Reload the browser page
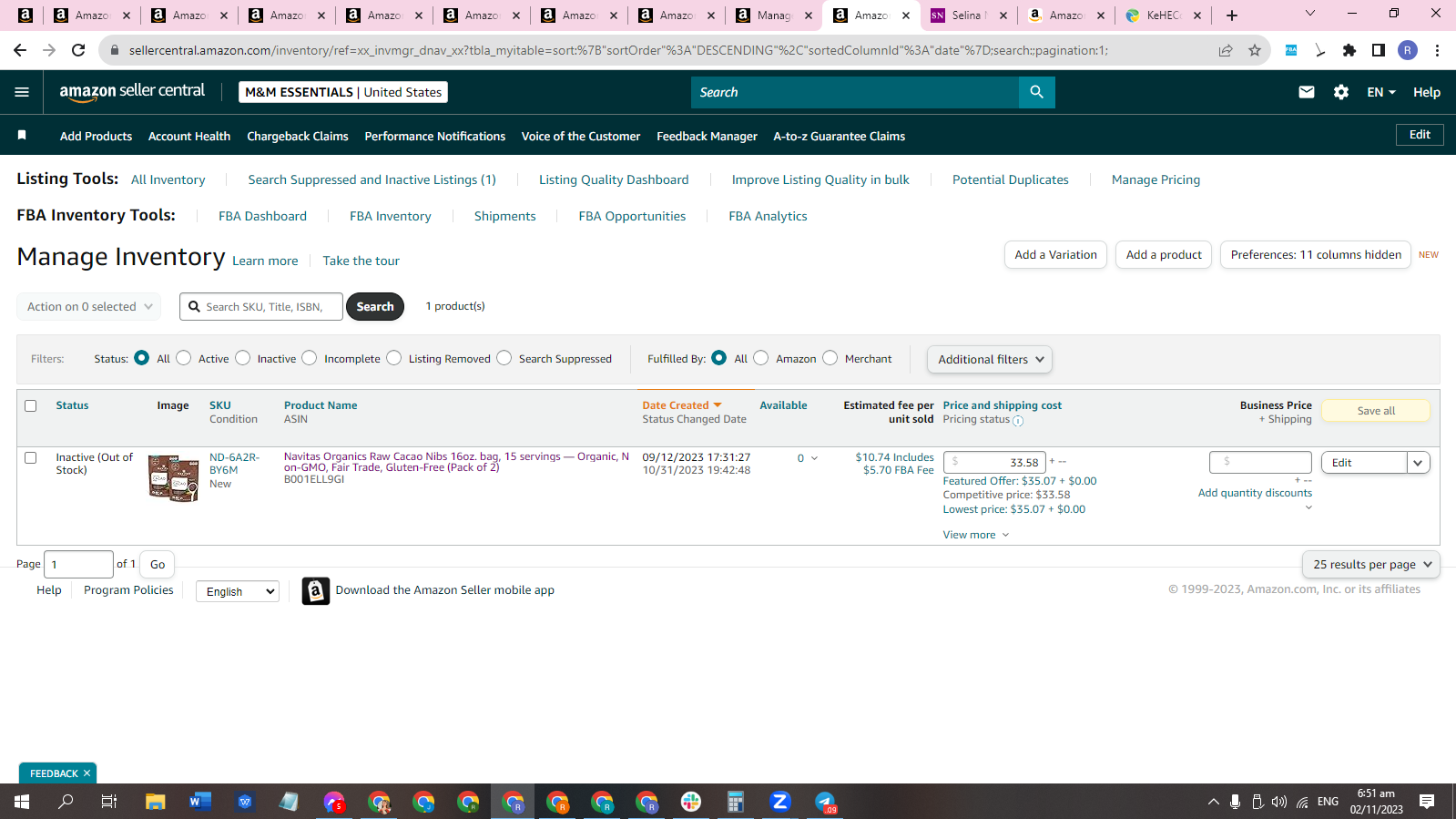 click(x=78, y=50)
